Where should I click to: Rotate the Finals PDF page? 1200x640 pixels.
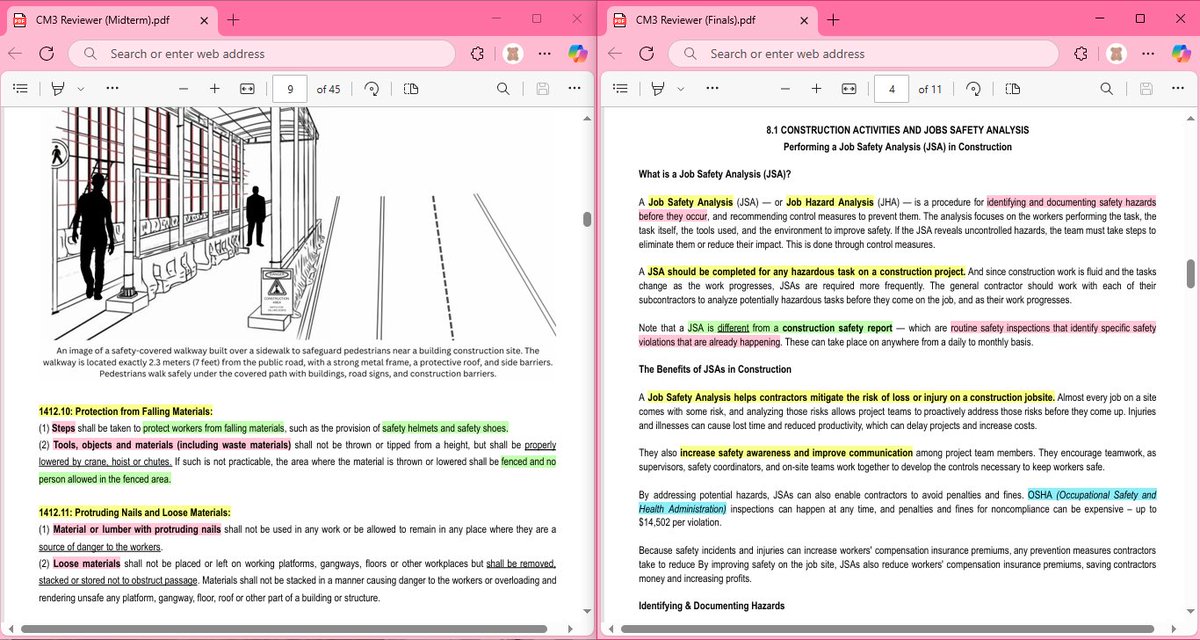click(x=972, y=89)
